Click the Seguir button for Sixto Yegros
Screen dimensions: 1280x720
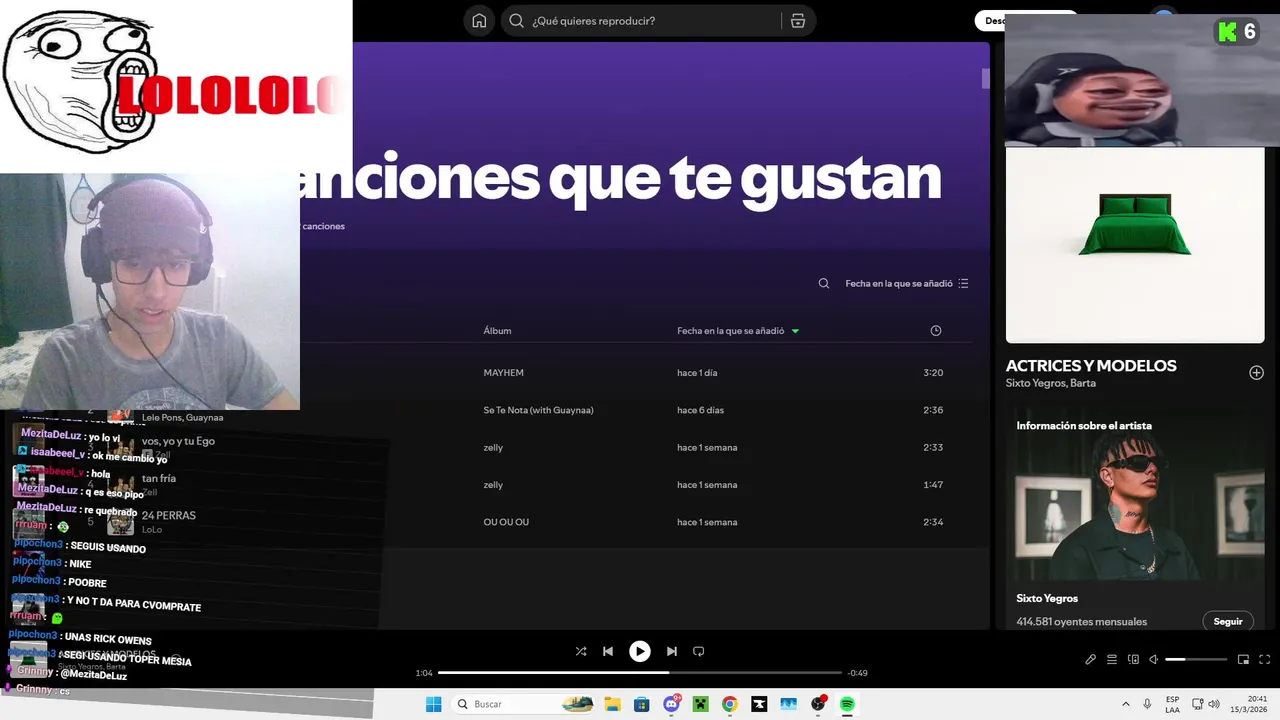(1228, 621)
